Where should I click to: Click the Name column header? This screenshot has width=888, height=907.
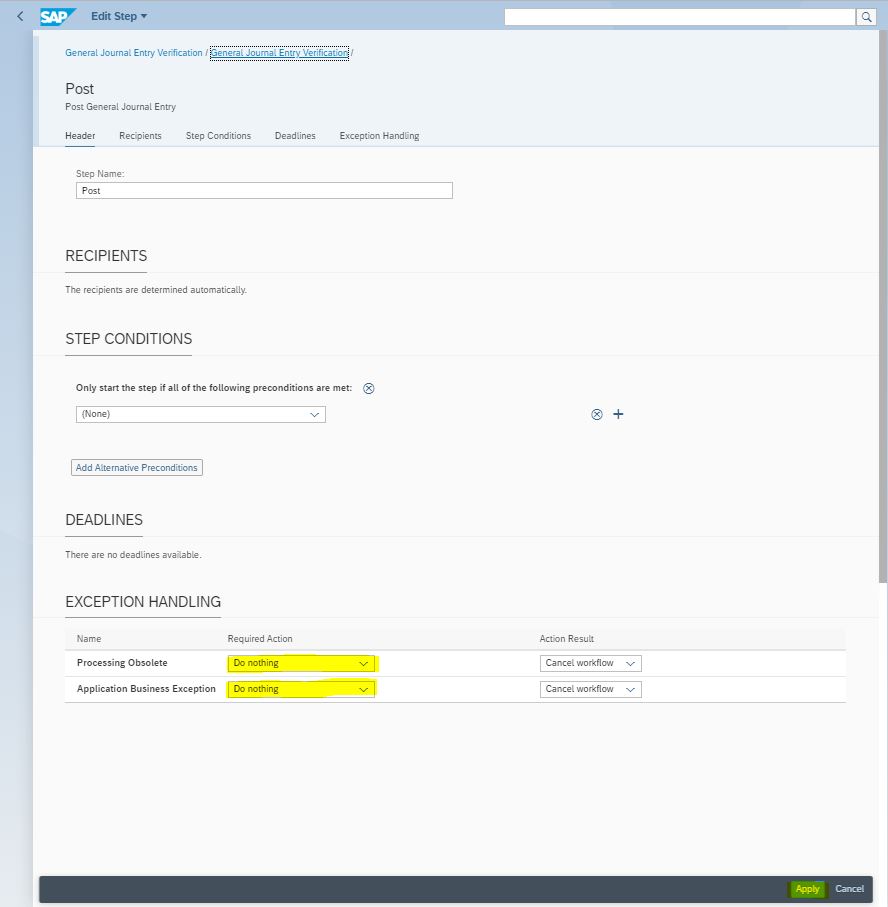[89, 639]
